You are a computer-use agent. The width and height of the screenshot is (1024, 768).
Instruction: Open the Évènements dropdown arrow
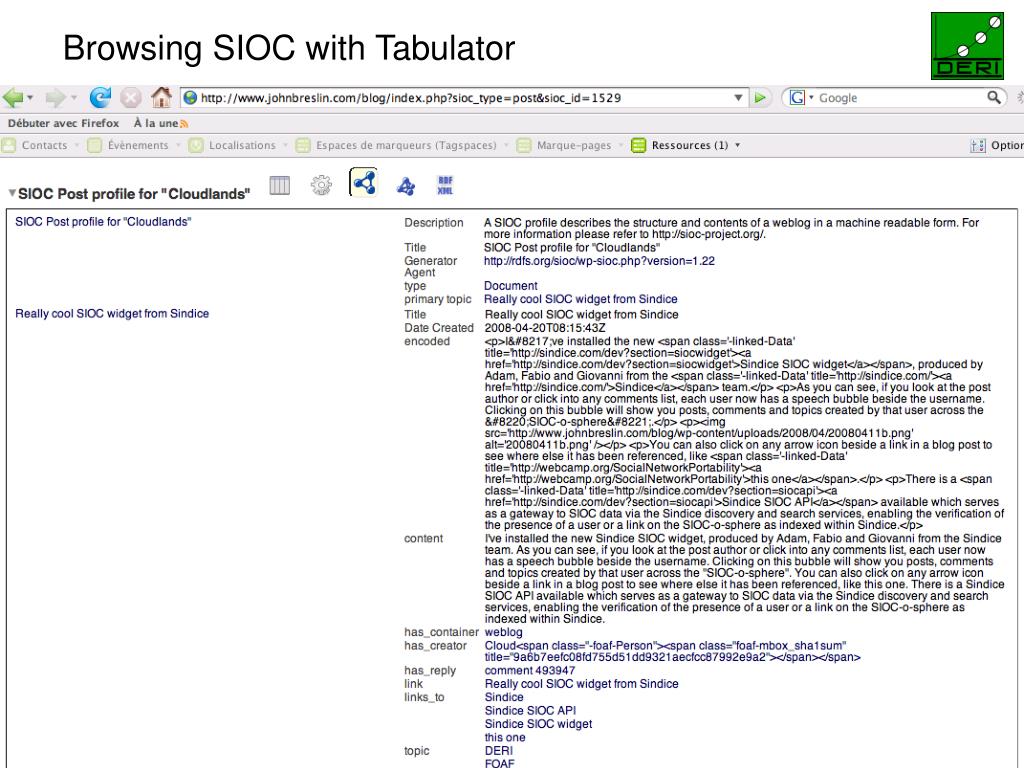pyautogui.click(x=178, y=146)
